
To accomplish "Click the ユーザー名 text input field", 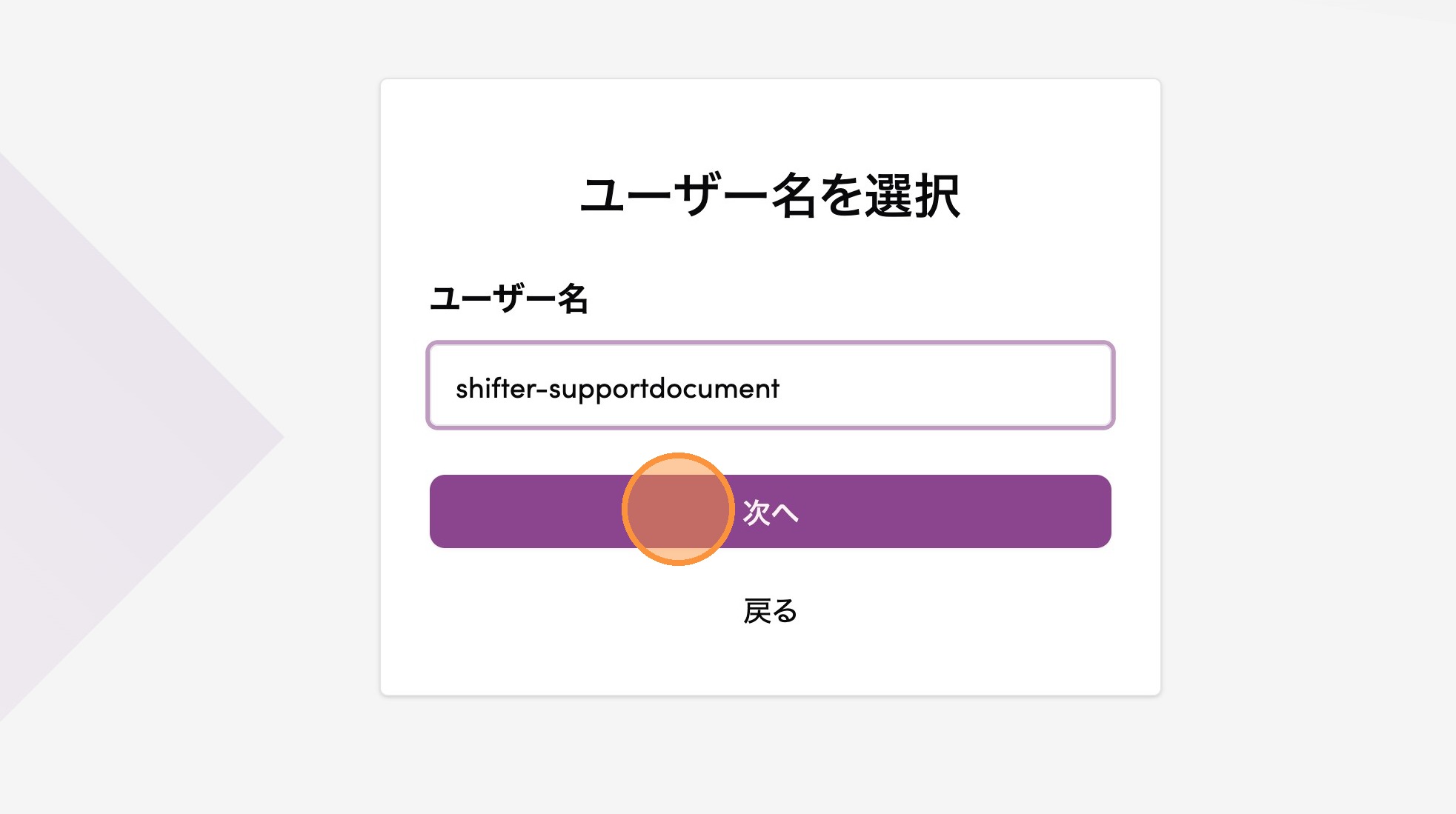I will coord(769,385).
